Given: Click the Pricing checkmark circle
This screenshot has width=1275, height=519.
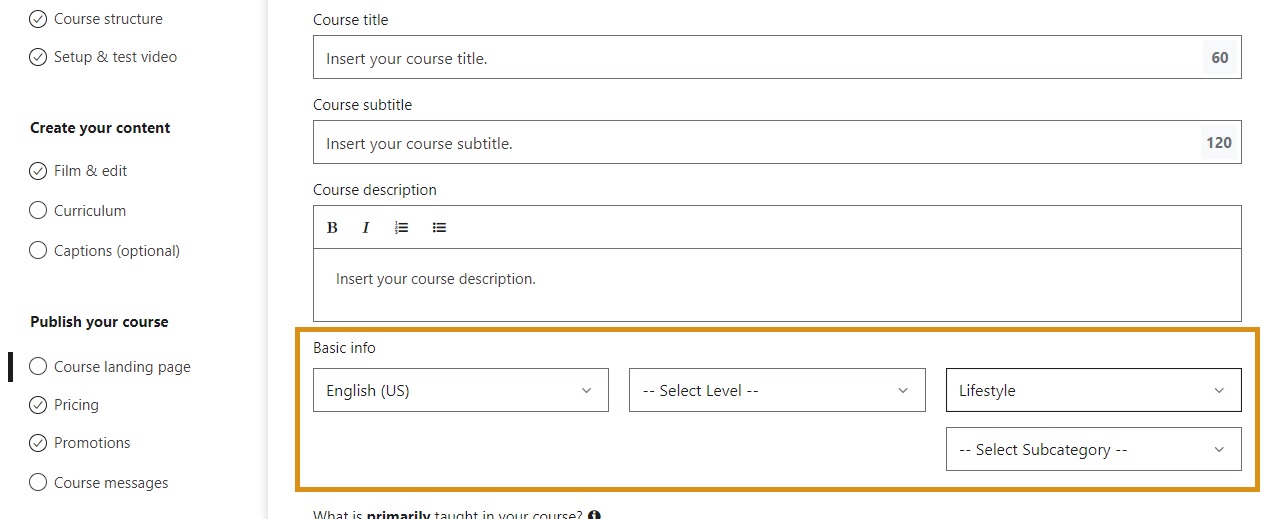Looking at the screenshot, I should [38, 405].
